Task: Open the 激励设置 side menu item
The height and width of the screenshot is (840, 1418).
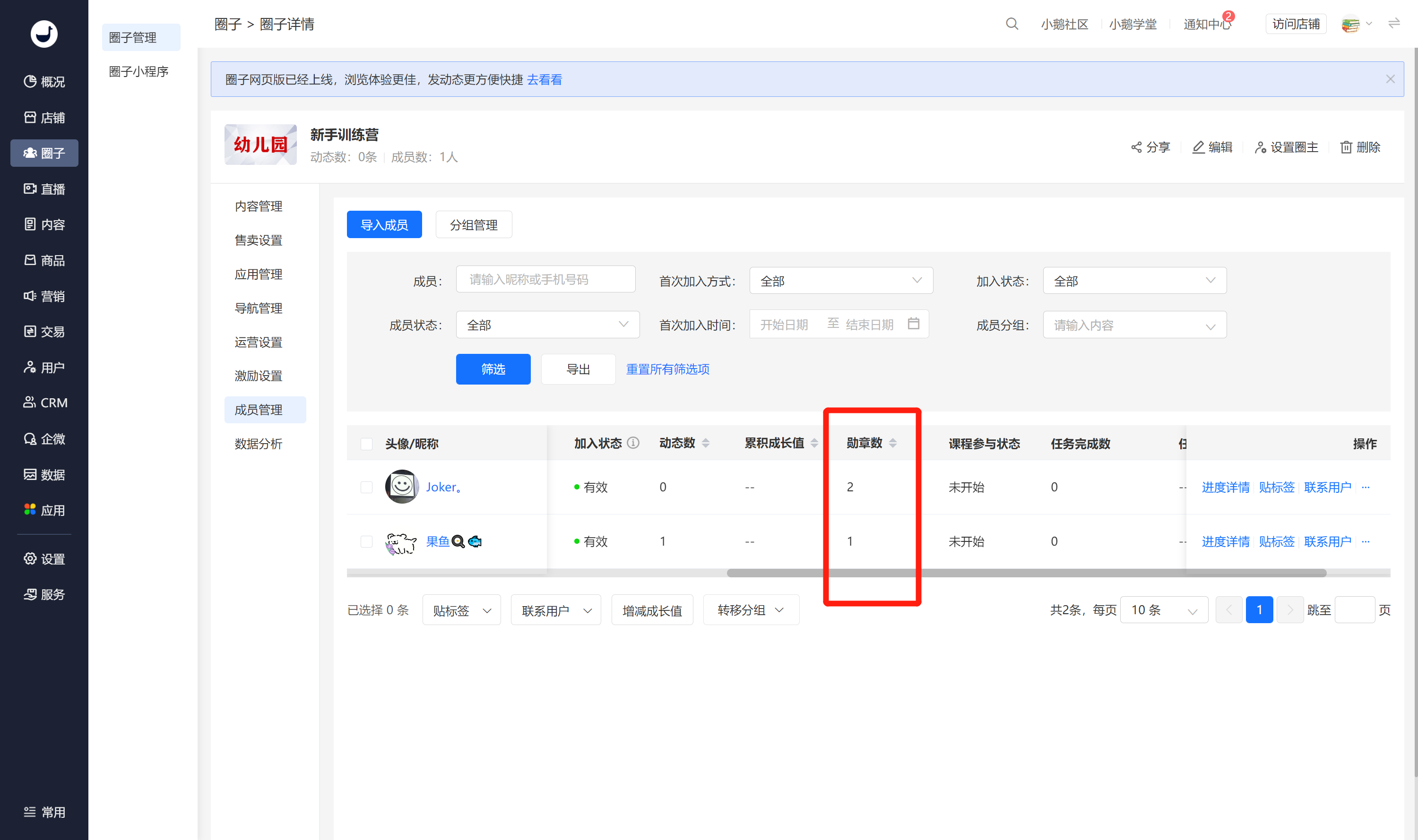Action: pyautogui.click(x=258, y=375)
